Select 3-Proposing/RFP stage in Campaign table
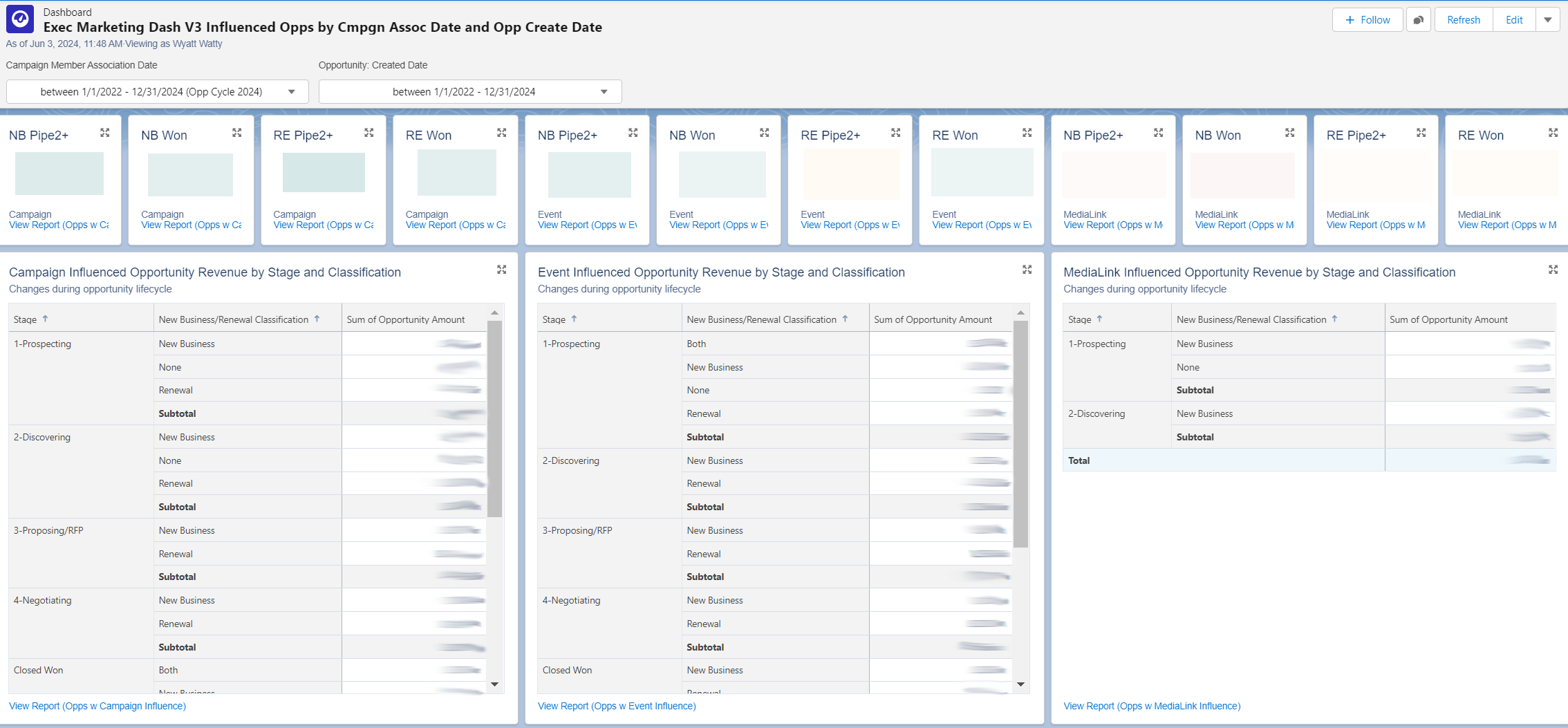 48,530
